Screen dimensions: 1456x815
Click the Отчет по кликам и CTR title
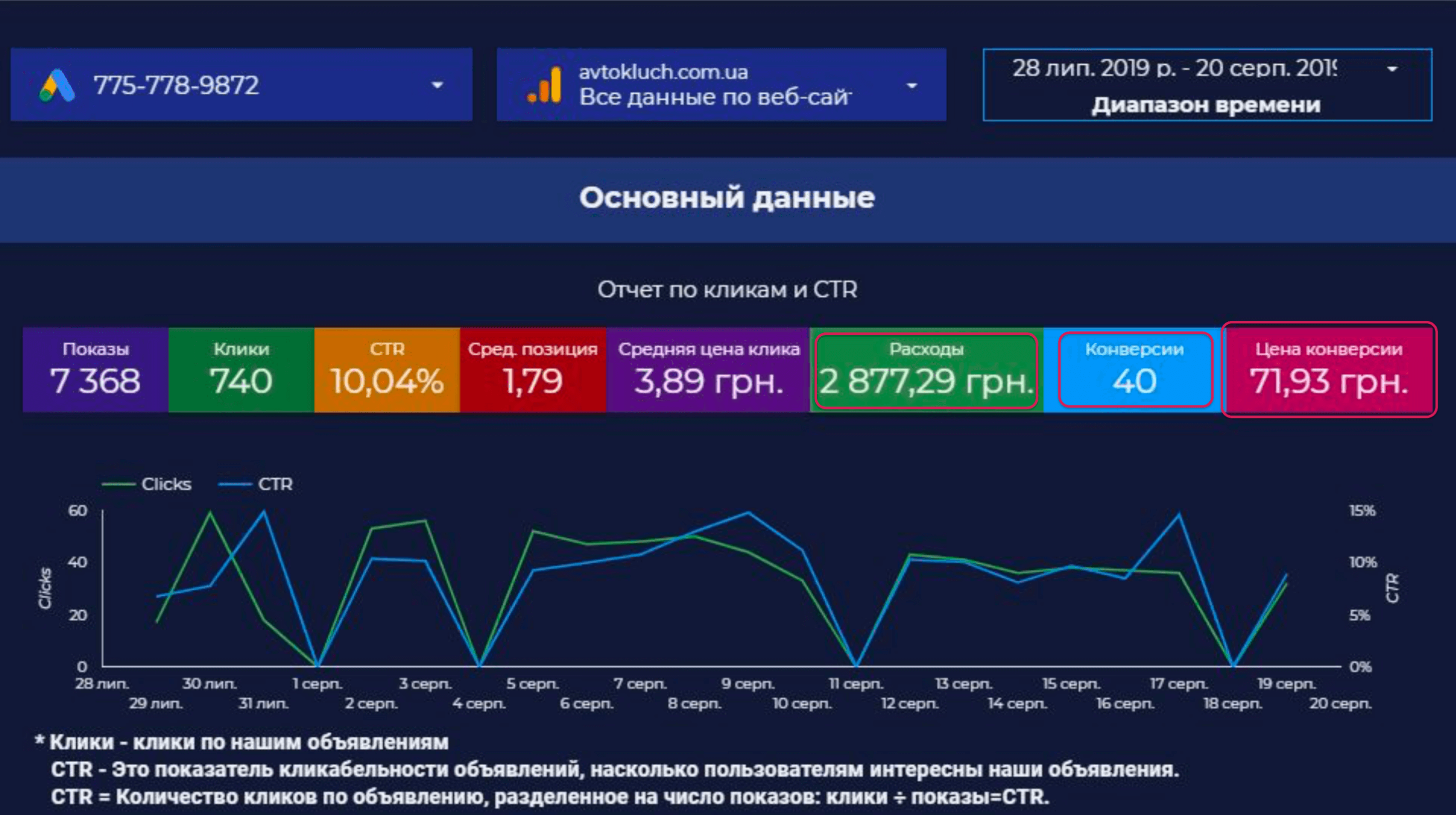pyautogui.click(x=727, y=290)
